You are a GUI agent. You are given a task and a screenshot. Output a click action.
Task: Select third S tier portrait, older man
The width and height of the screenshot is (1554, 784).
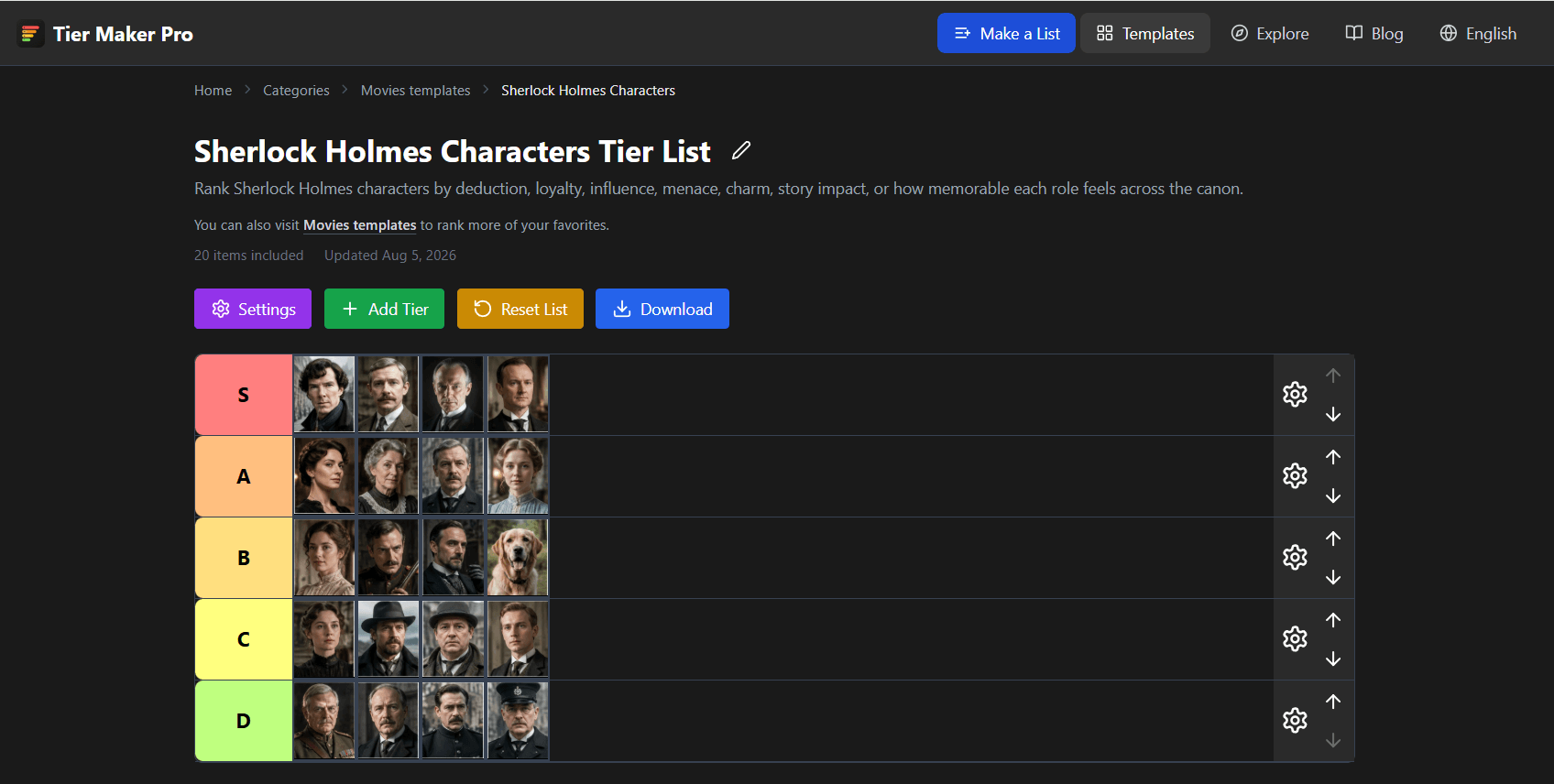[454, 394]
